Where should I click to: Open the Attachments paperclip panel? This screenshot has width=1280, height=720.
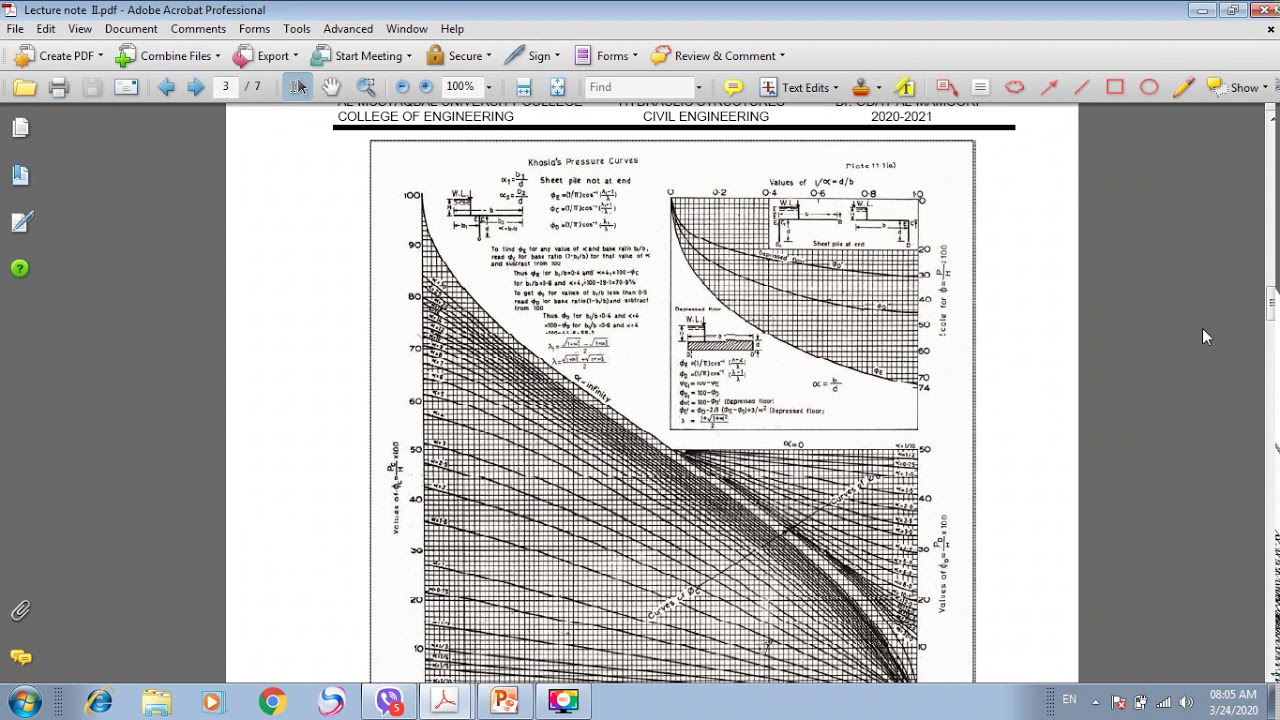pyautogui.click(x=20, y=610)
